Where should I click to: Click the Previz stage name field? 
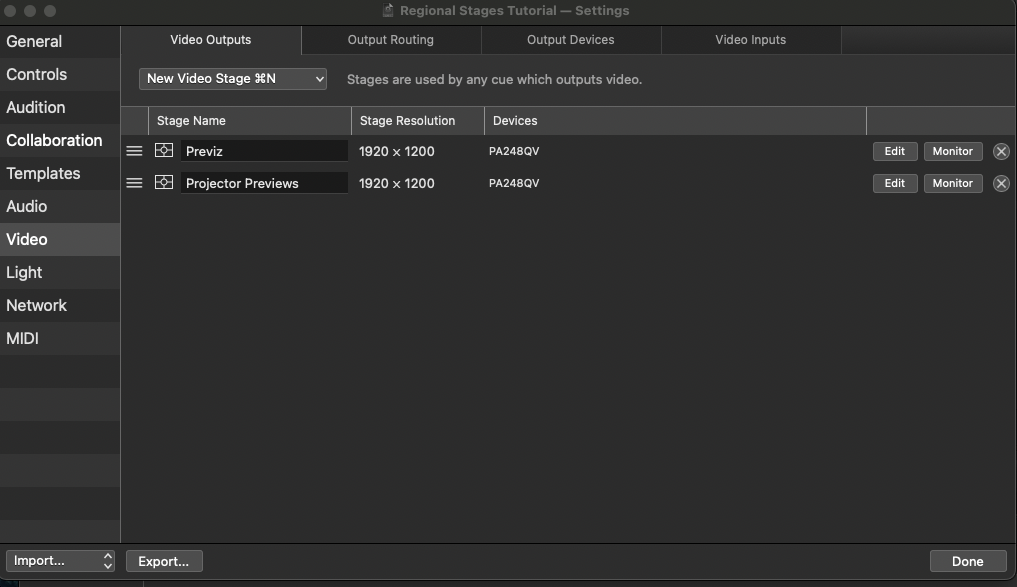pos(264,152)
